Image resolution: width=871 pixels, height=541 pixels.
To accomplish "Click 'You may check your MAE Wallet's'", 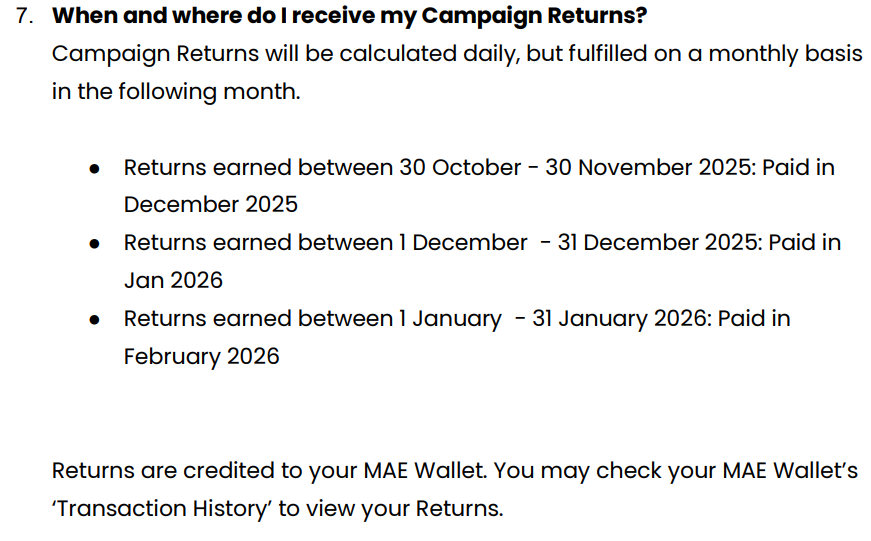I will pyautogui.click(x=675, y=471).
